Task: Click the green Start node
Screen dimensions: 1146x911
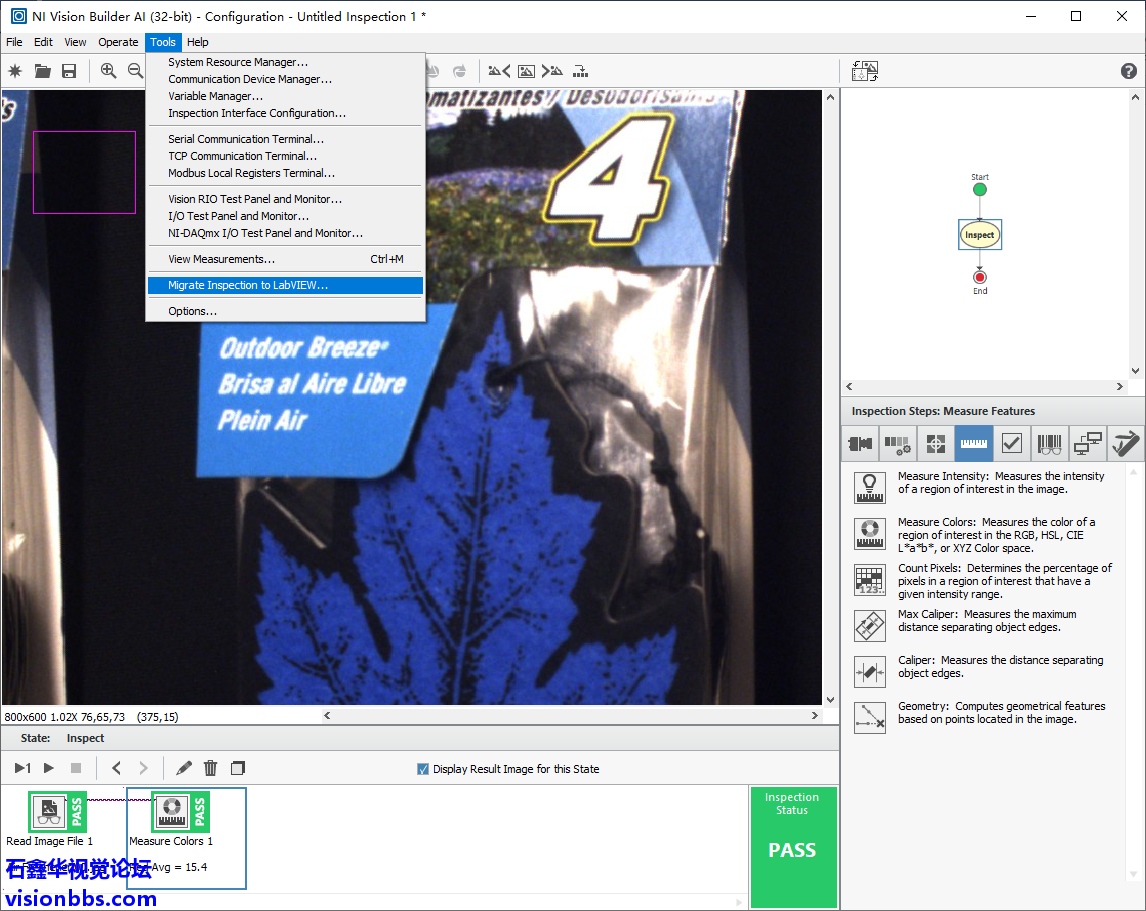Action: [x=980, y=189]
